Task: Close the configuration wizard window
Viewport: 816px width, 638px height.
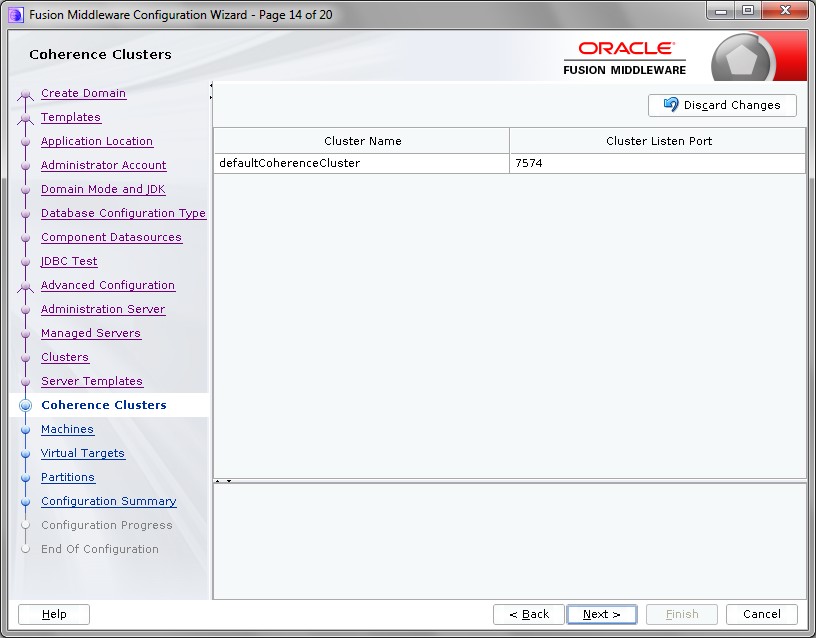Action: [x=785, y=10]
